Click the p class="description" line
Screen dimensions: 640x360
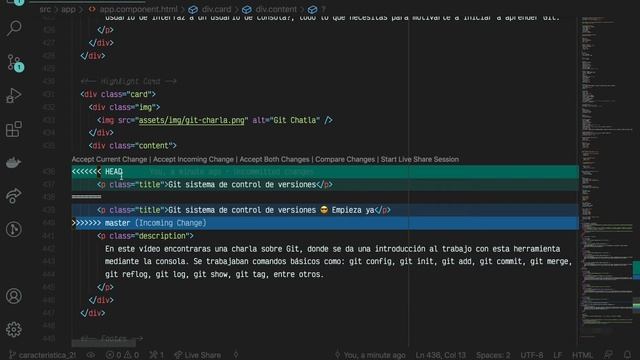[x=145, y=236]
